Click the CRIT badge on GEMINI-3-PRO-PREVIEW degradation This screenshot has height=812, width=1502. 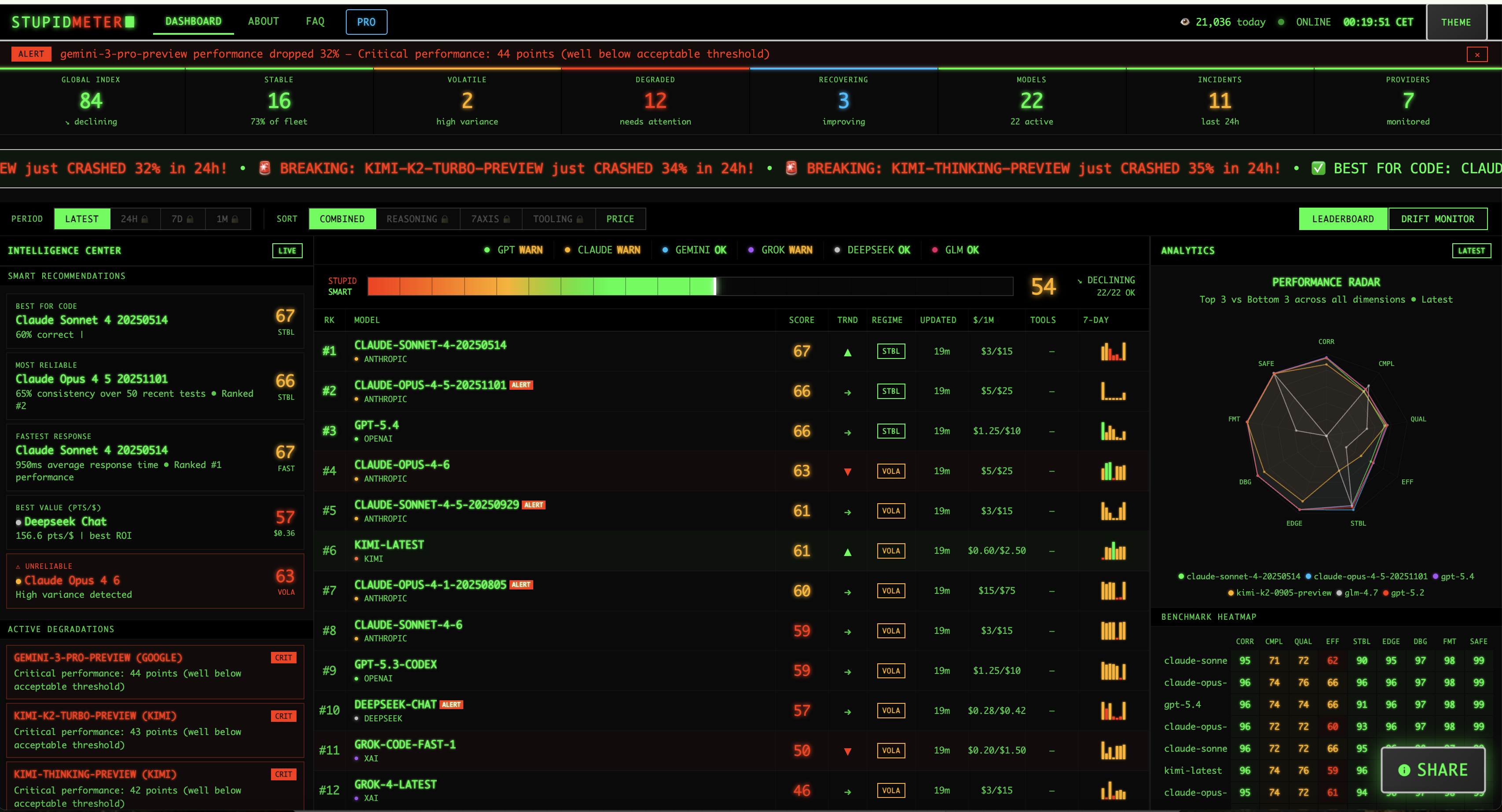pyautogui.click(x=283, y=658)
